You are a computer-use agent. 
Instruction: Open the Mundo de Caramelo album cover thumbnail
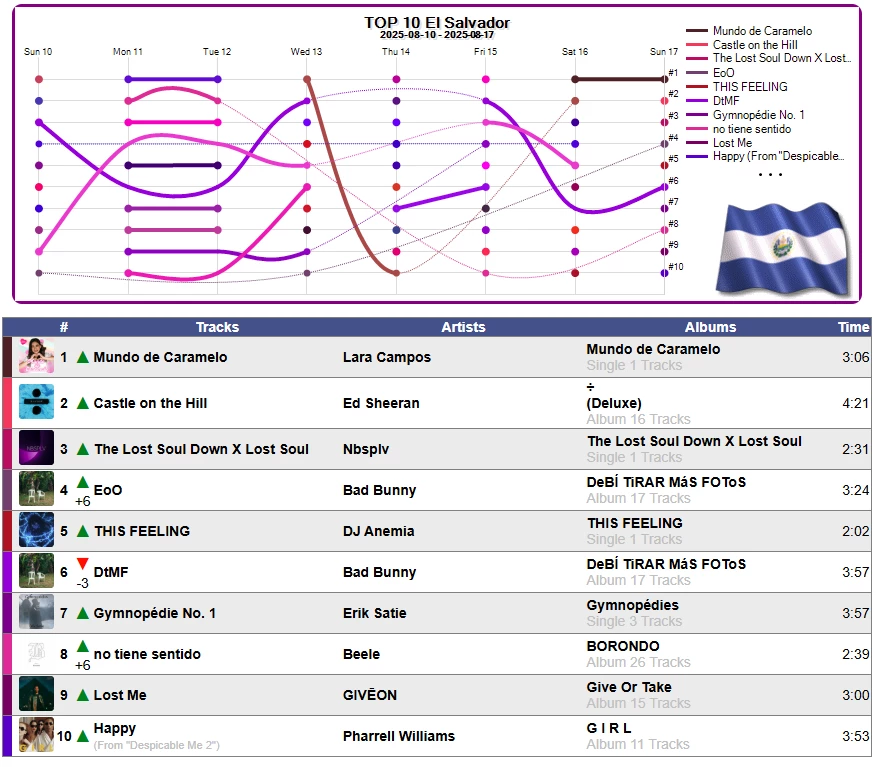click(36, 356)
